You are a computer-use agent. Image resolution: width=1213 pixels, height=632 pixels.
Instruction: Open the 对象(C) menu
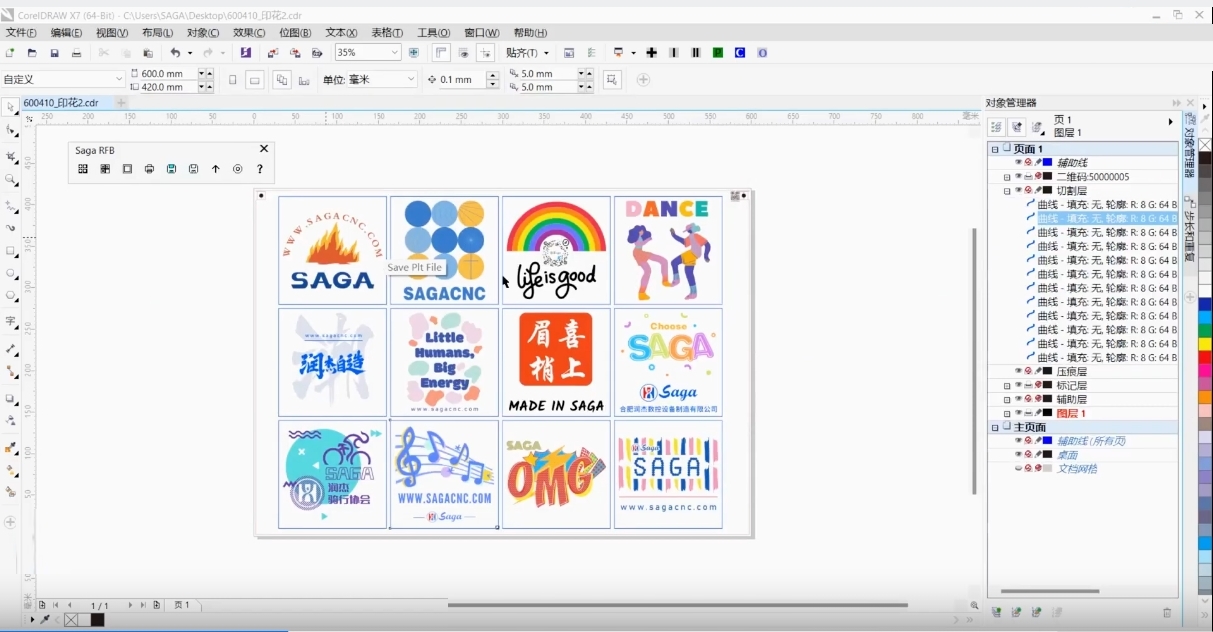point(203,33)
